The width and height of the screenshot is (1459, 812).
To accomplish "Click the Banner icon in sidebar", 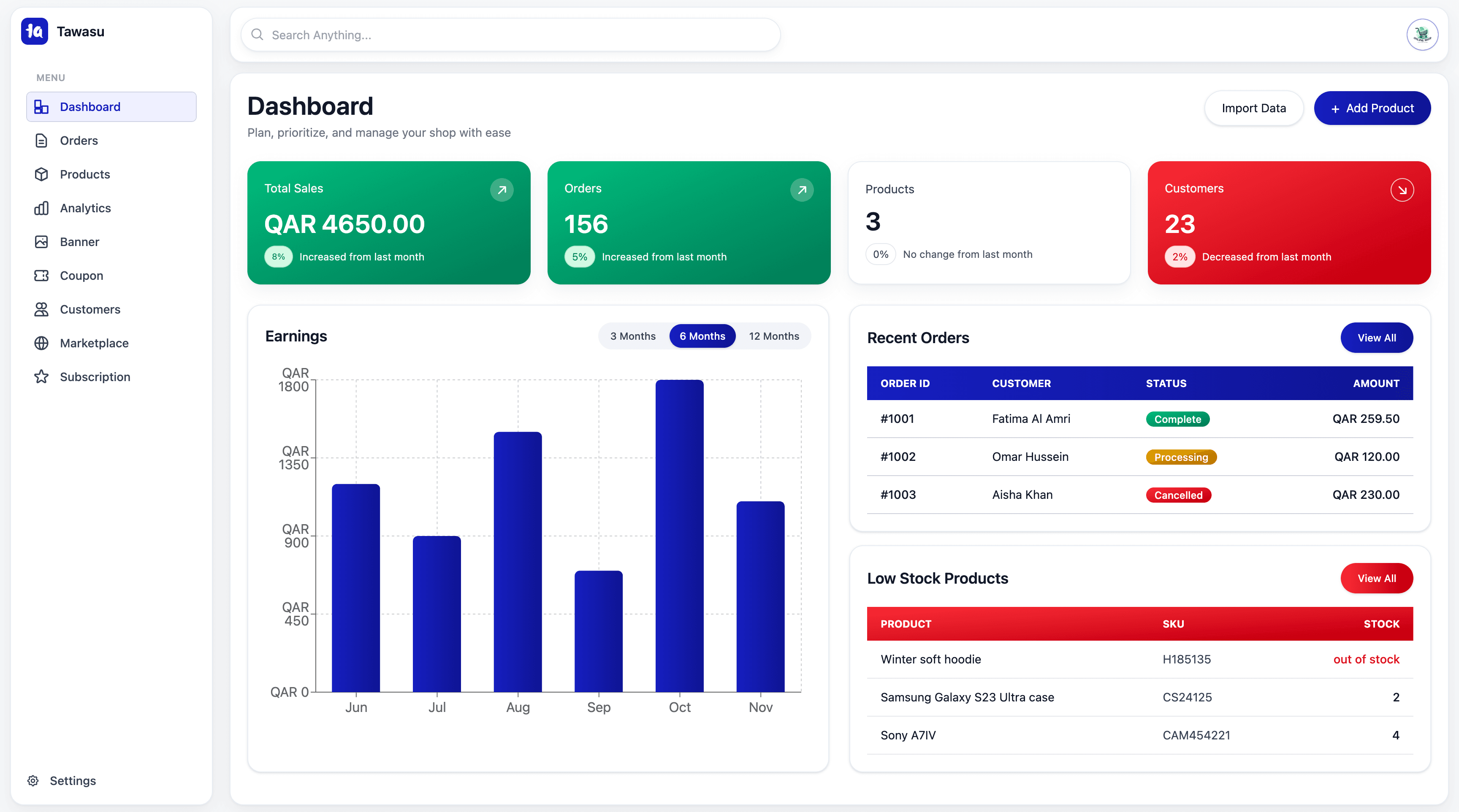I will [x=42, y=242].
